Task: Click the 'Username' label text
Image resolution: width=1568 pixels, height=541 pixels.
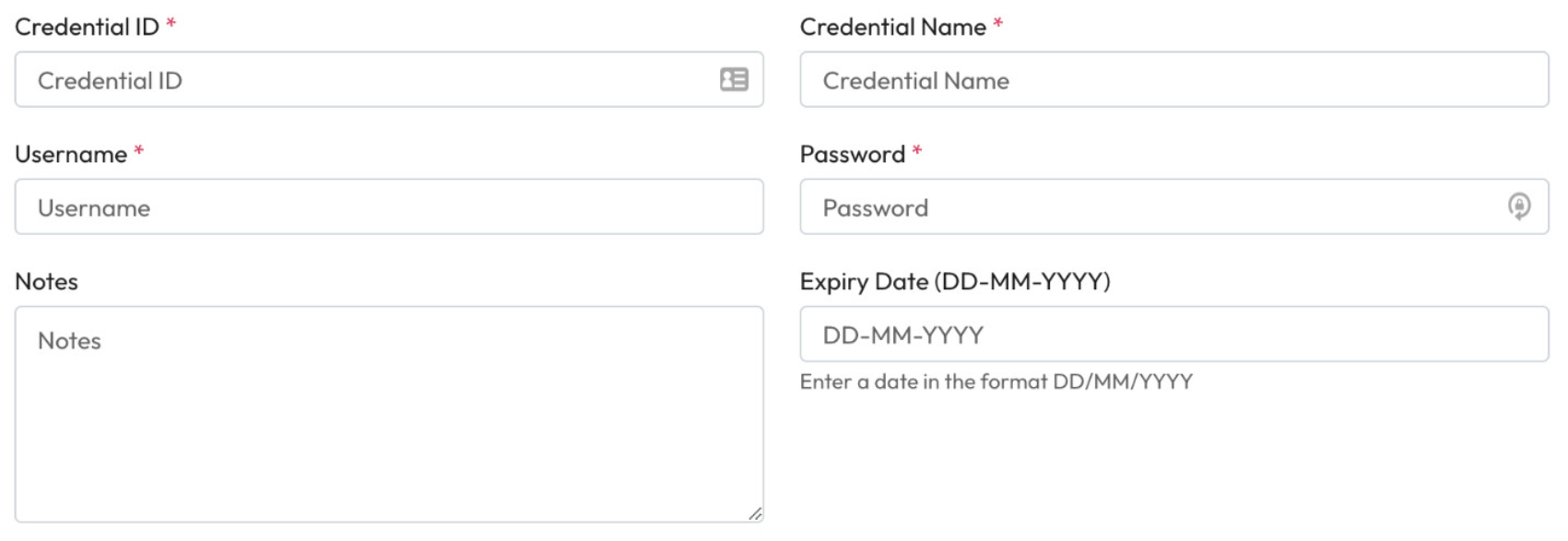Action: point(71,154)
